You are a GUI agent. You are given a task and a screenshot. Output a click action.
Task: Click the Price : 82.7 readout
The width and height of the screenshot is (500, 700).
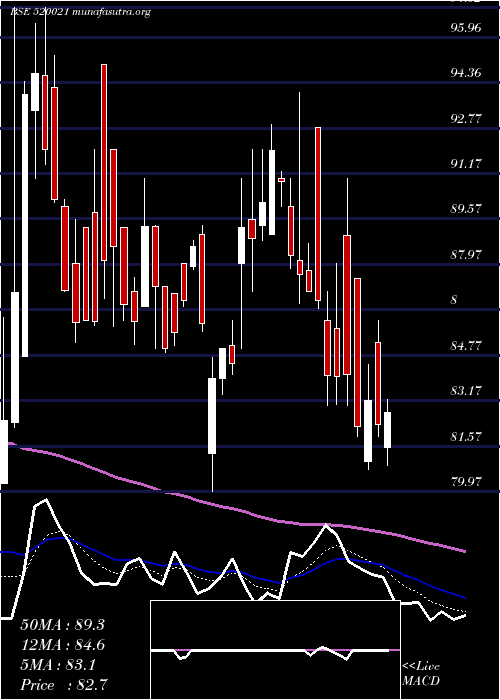coord(63,685)
